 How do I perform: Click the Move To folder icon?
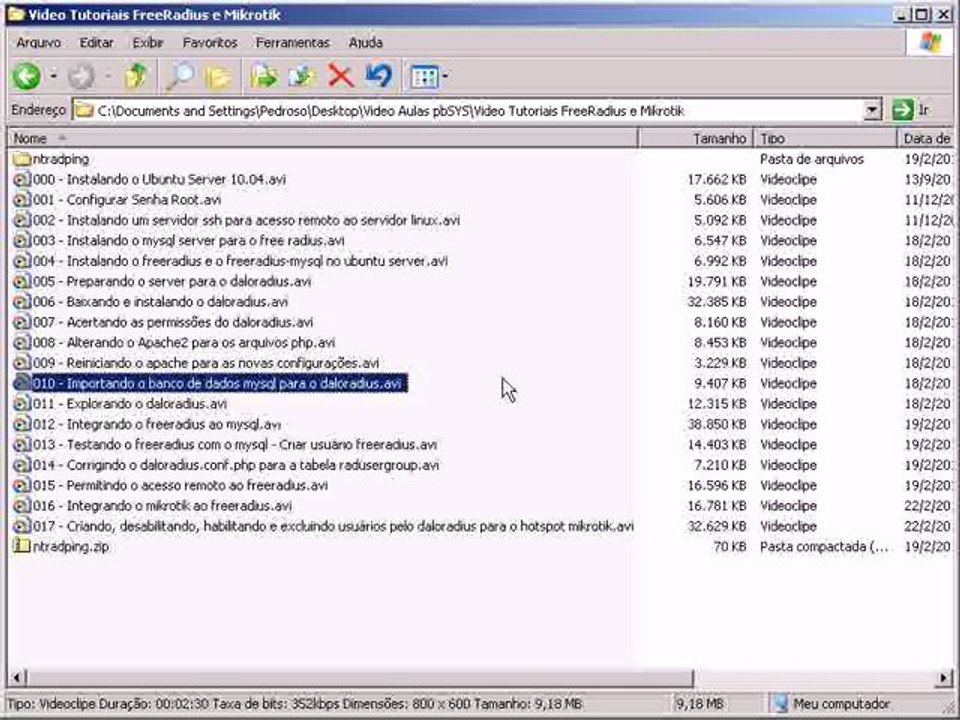click(264, 77)
